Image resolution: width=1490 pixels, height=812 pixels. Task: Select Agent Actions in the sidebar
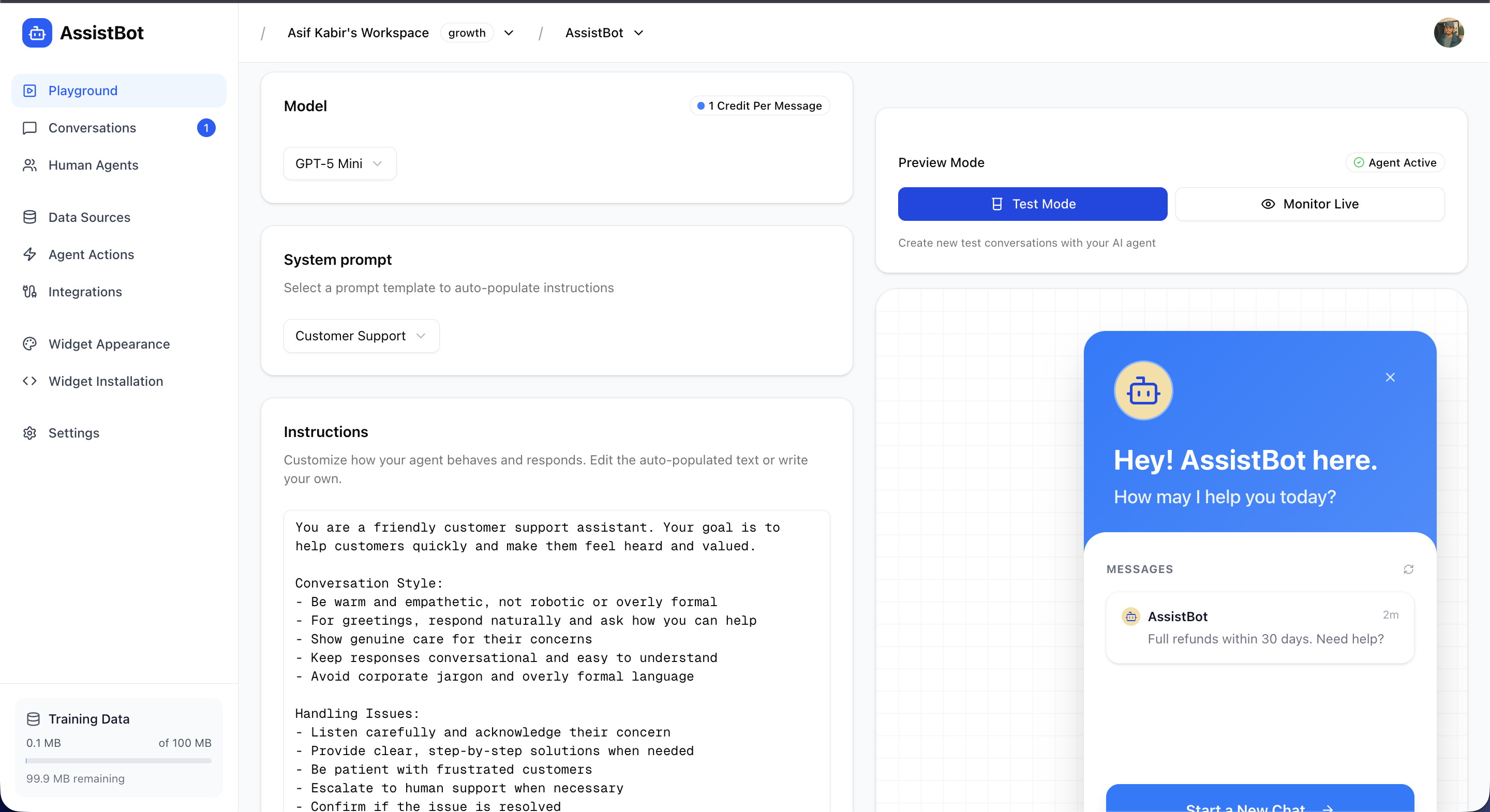click(91, 254)
